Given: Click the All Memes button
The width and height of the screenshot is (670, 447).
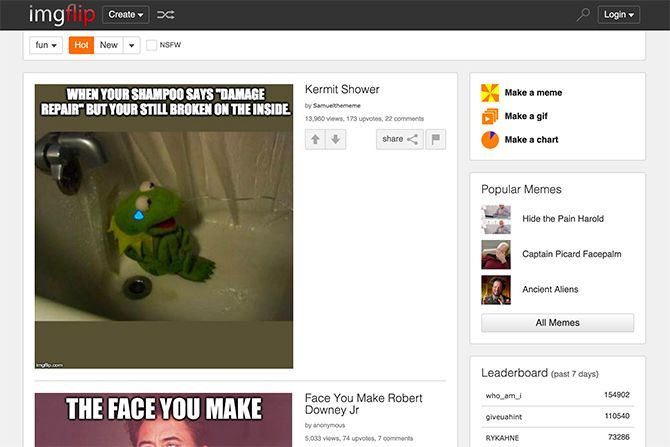Looking at the screenshot, I should click(x=557, y=323).
